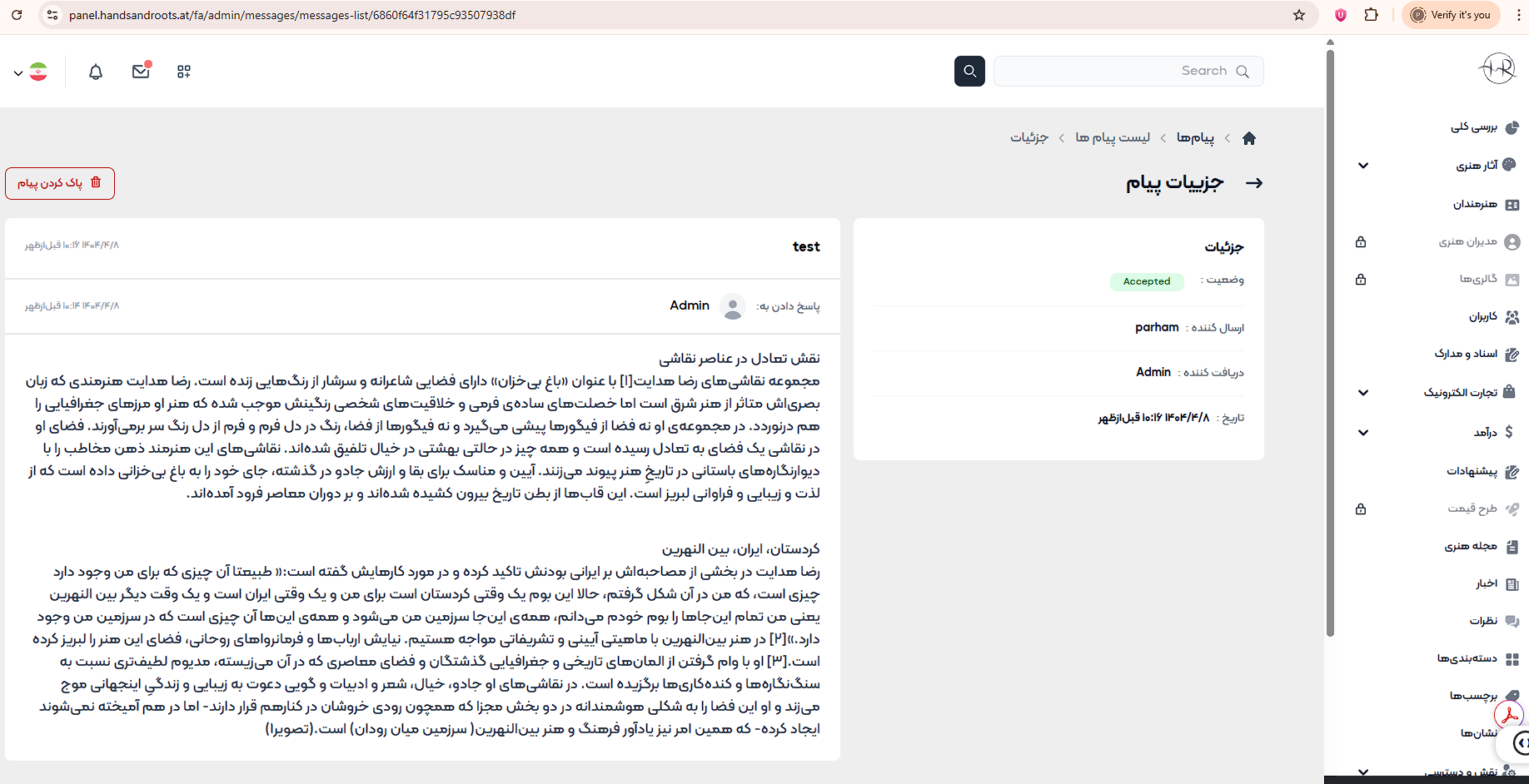Screen dimensions: 1529x784
Task: Click the Accepted status badge
Action: click(x=1147, y=281)
